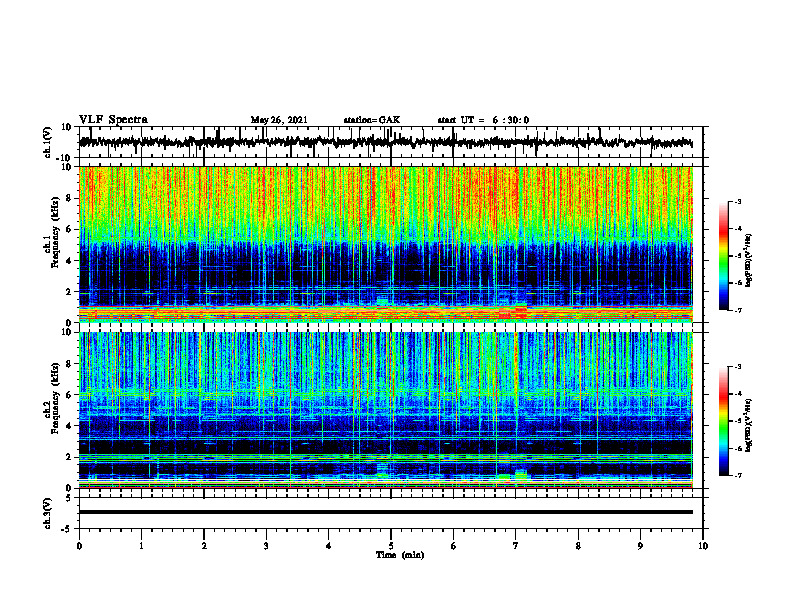Click the "start UT = 6:30:0" header text
This screenshot has height=612, width=792.
(x=483, y=120)
